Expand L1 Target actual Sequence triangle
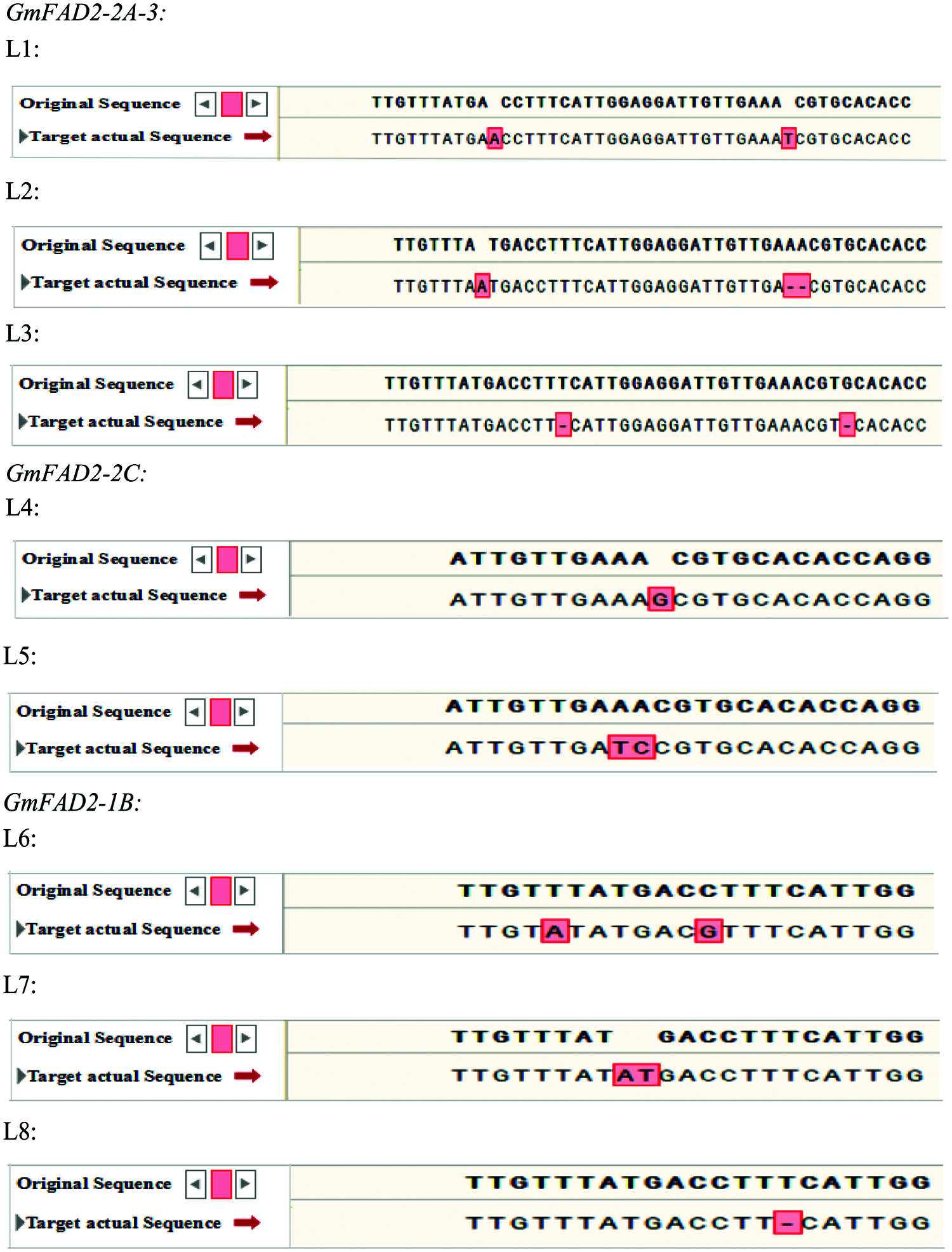This screenshot has height=1252, width=952. (x=24, y=136)
